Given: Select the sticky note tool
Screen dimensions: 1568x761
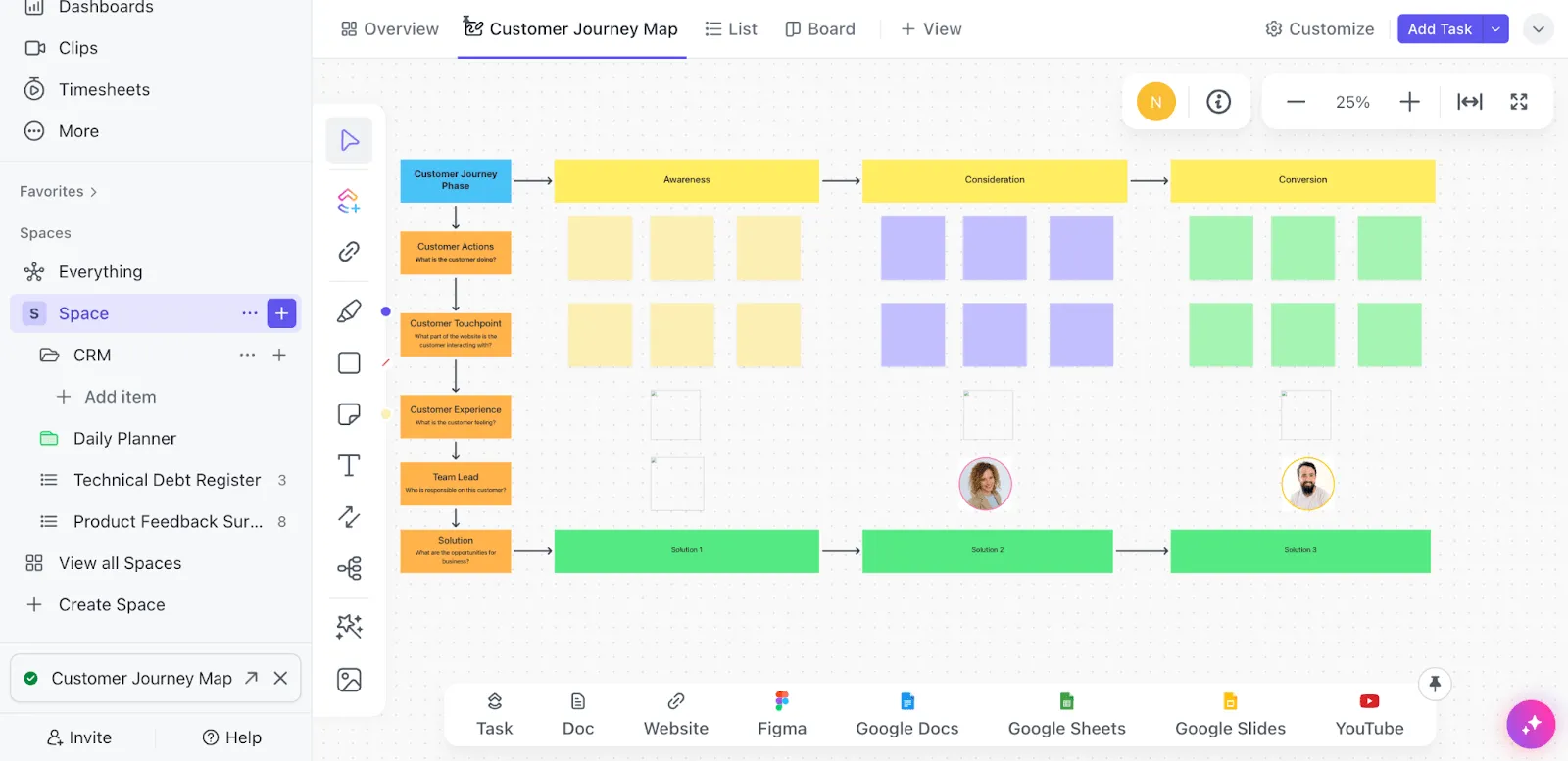Looking at the screenshot, I should 349,414.
